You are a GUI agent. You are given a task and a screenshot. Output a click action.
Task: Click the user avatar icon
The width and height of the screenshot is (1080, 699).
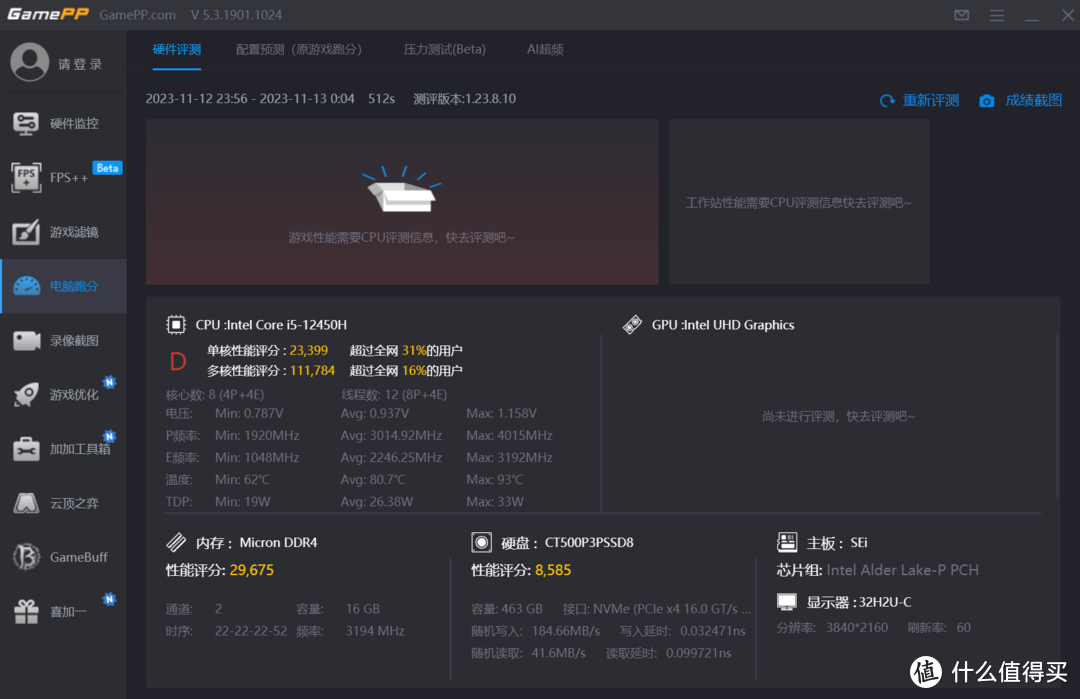point(30,63)
